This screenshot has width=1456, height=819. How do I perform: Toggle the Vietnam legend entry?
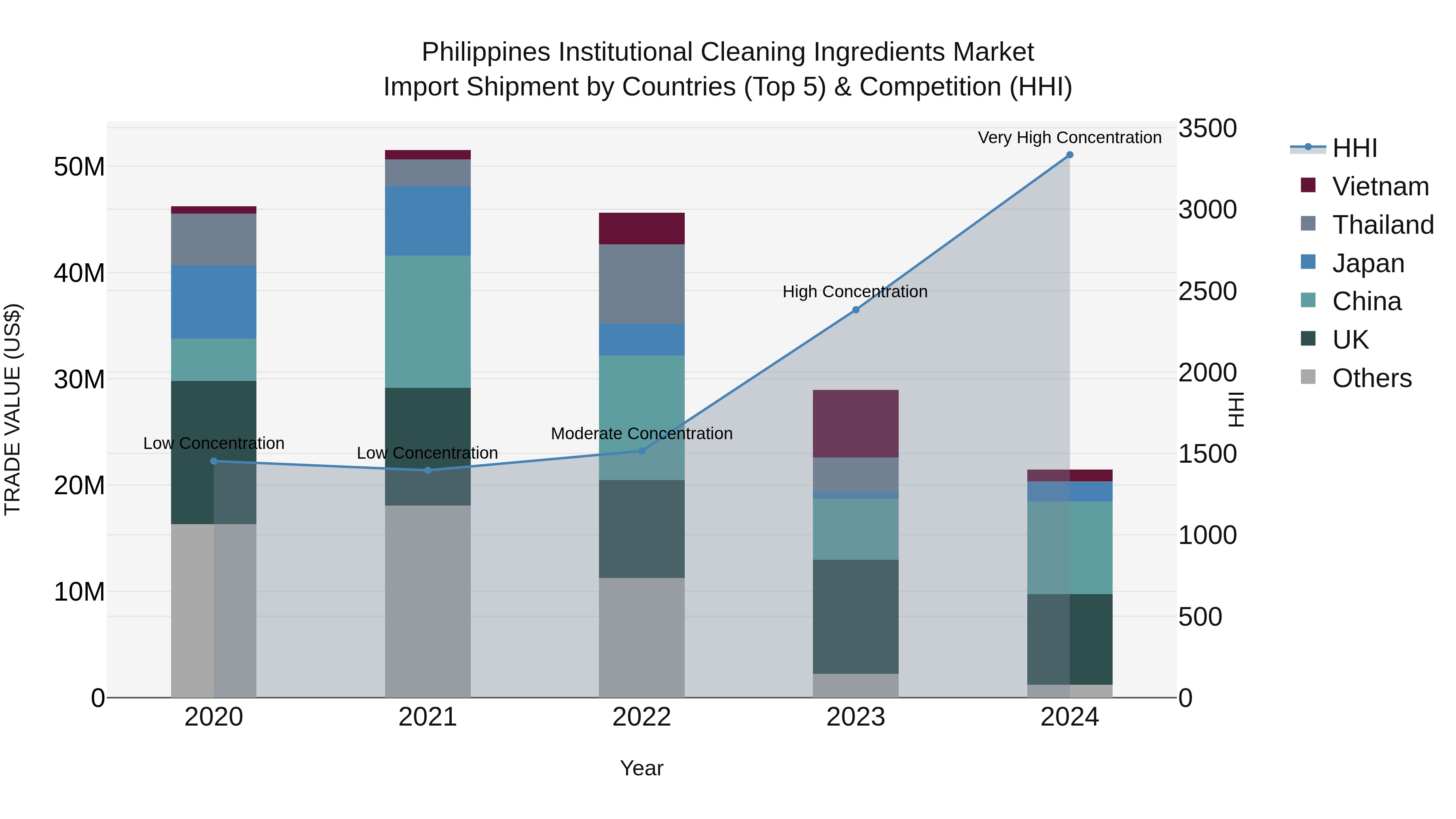1365,186
